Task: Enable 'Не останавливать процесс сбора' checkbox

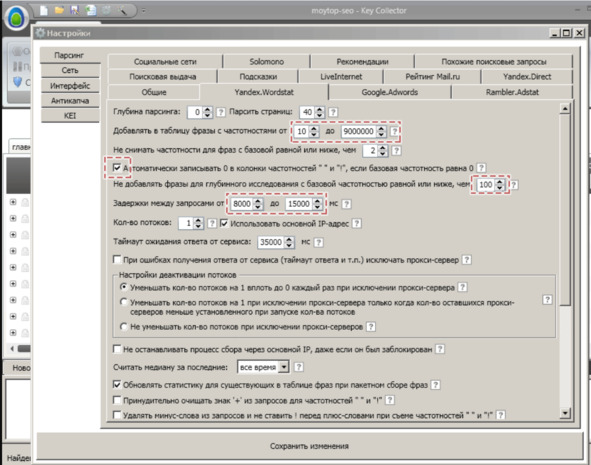Action: (x=117, y=349)
